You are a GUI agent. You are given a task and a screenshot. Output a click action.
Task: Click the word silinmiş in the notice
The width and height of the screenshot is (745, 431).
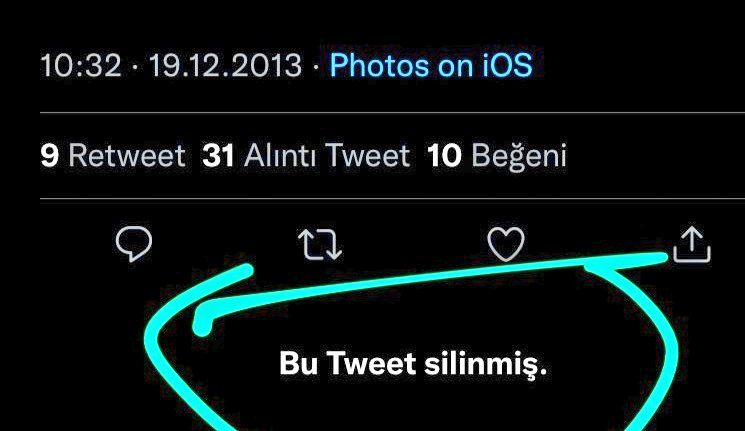coord(486,364)
